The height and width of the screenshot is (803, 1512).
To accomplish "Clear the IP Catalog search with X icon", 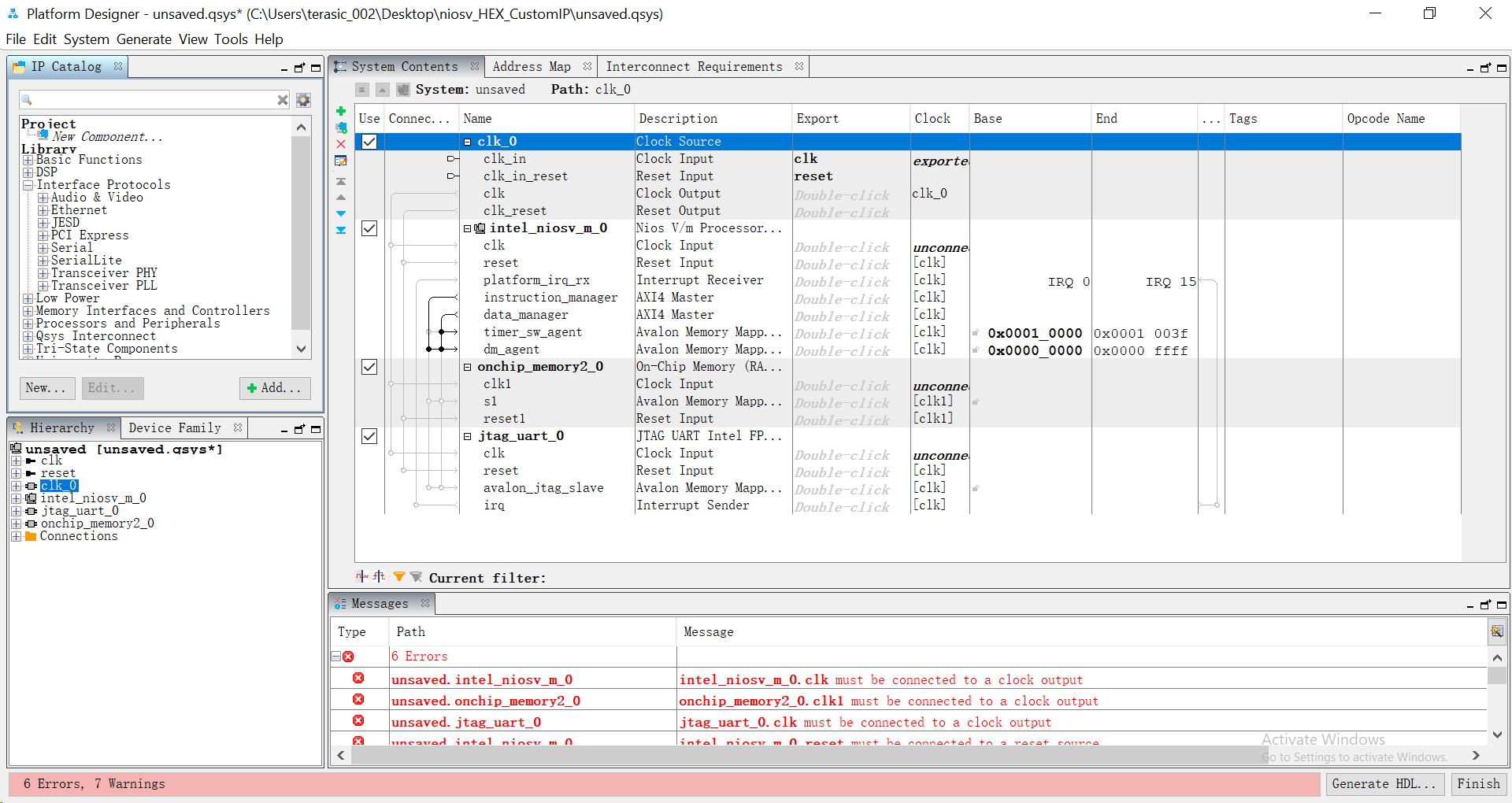I will 283,100.
